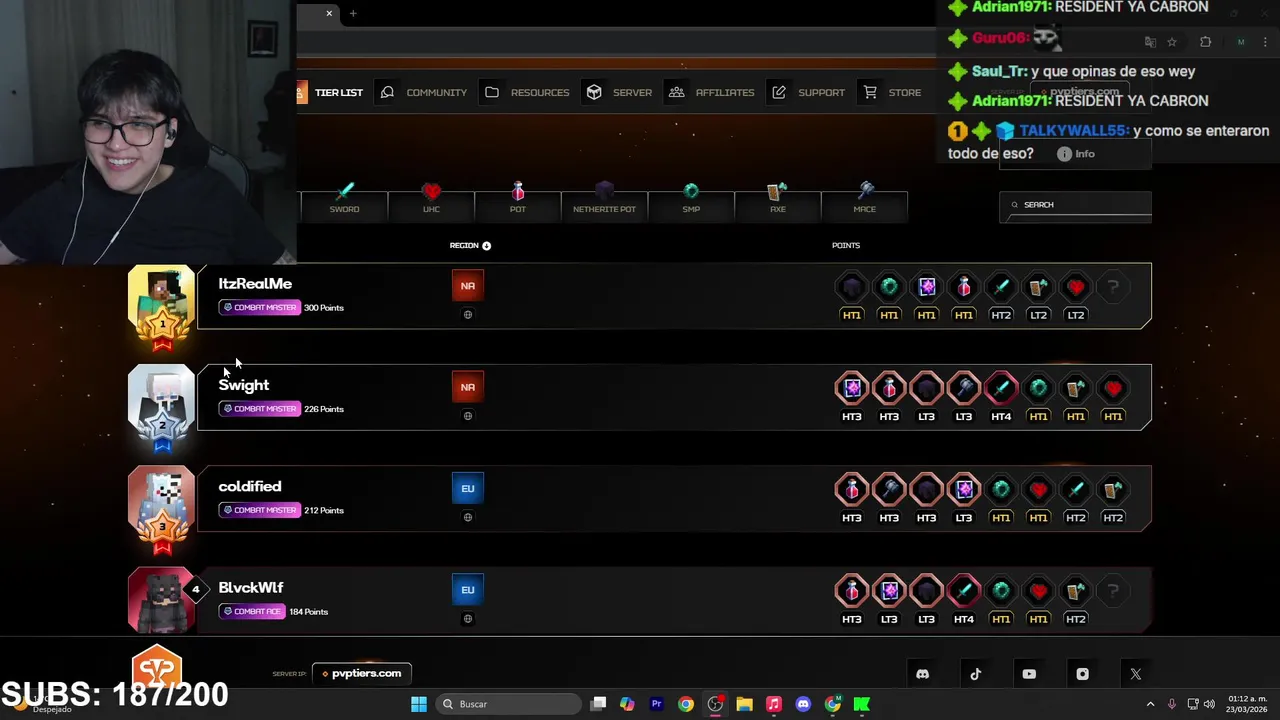Open the Instagram link in footer
Image resolution: width=1280 pixels, height=720 pixels.
point(1082,674)
